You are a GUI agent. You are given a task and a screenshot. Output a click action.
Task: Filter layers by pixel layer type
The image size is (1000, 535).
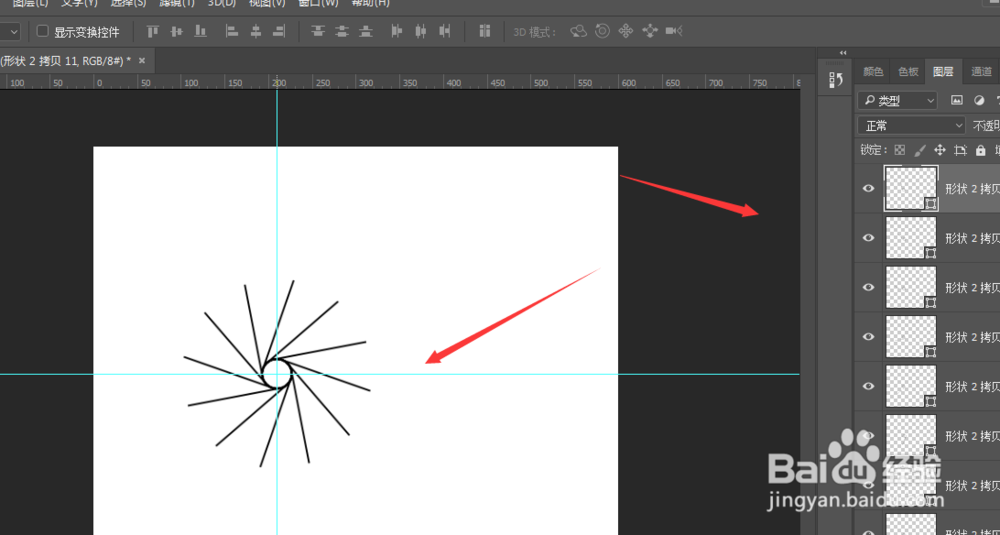pos(956,100)
